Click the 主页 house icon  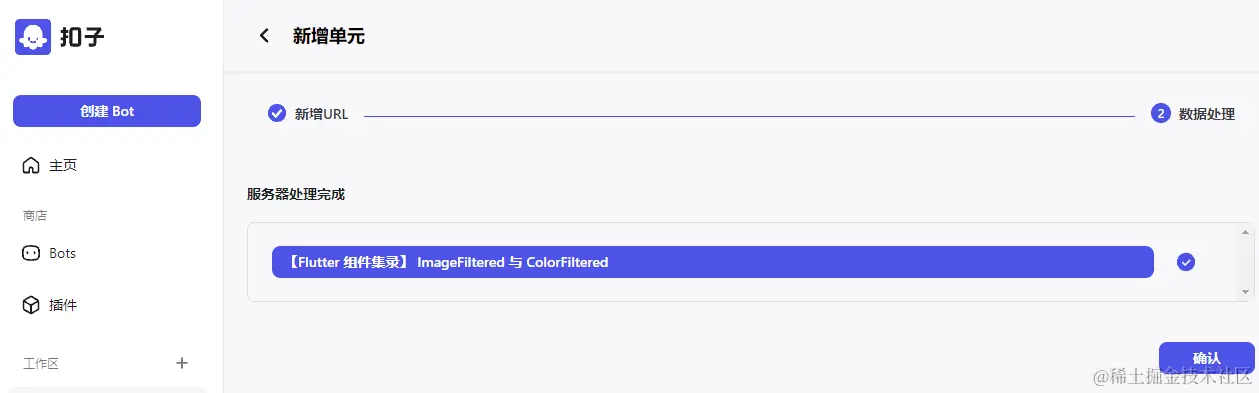tap(31, 165)
